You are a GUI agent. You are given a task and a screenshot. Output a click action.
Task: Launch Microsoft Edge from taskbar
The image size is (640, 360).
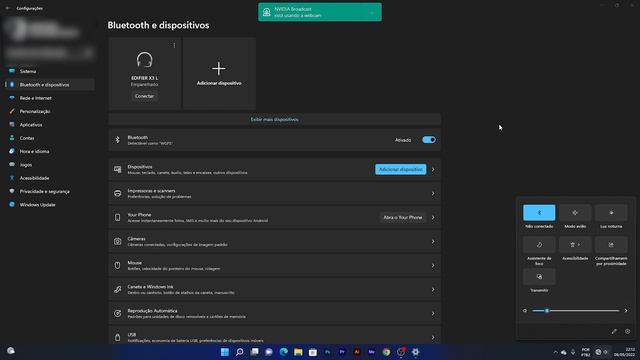[284, 352]
